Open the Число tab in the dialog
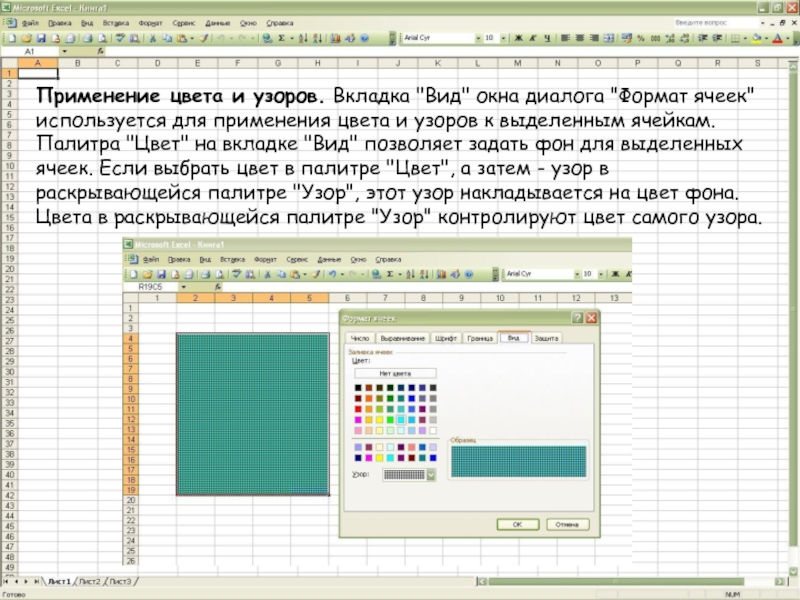This screenshot has height=600, width=800. click(x=359, y=339)
